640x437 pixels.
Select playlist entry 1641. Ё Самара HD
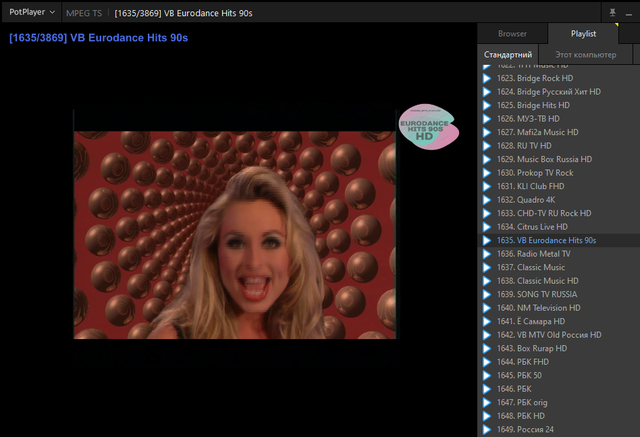tap(559, 322)
